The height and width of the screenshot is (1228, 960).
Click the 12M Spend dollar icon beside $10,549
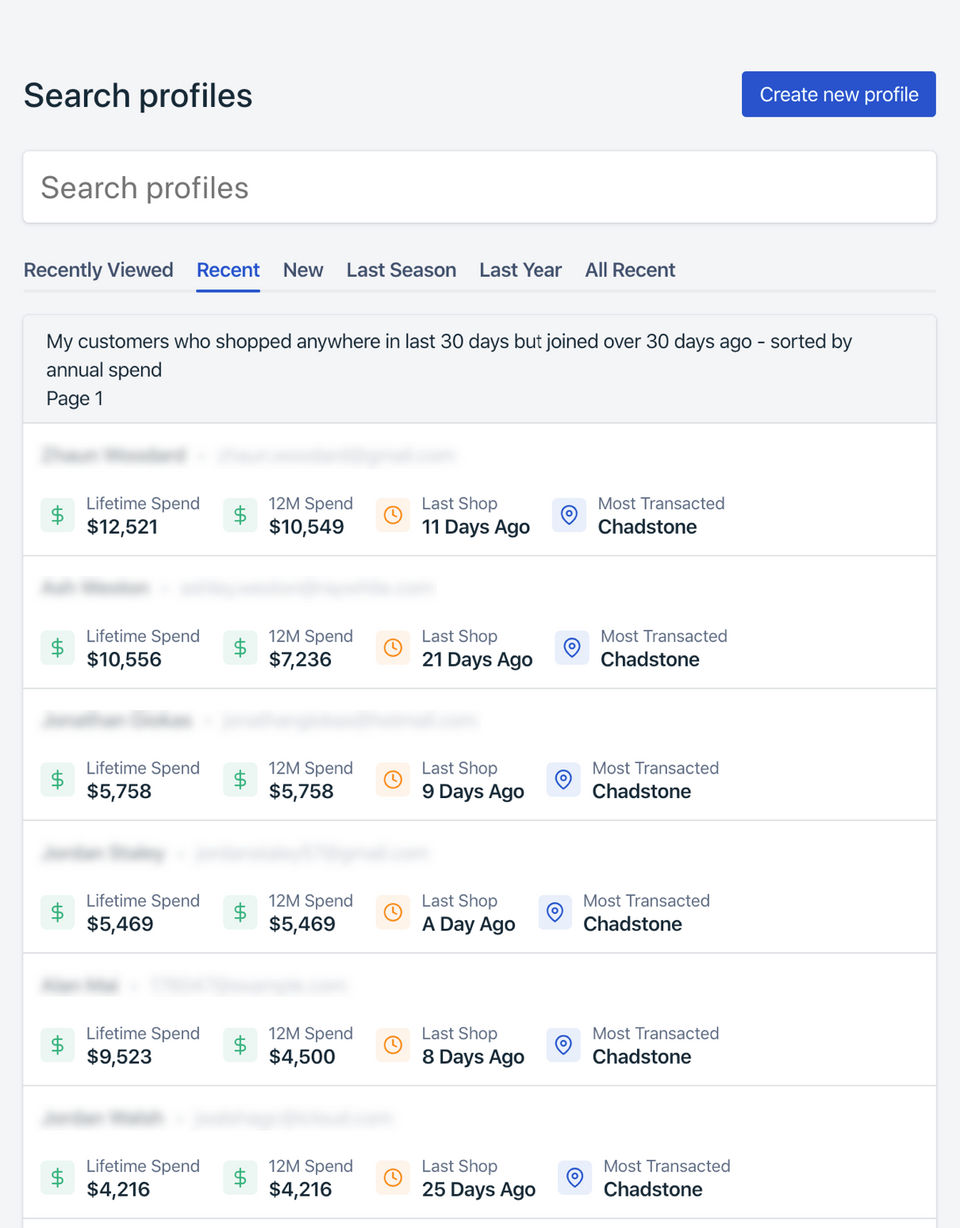click(240, 516)
